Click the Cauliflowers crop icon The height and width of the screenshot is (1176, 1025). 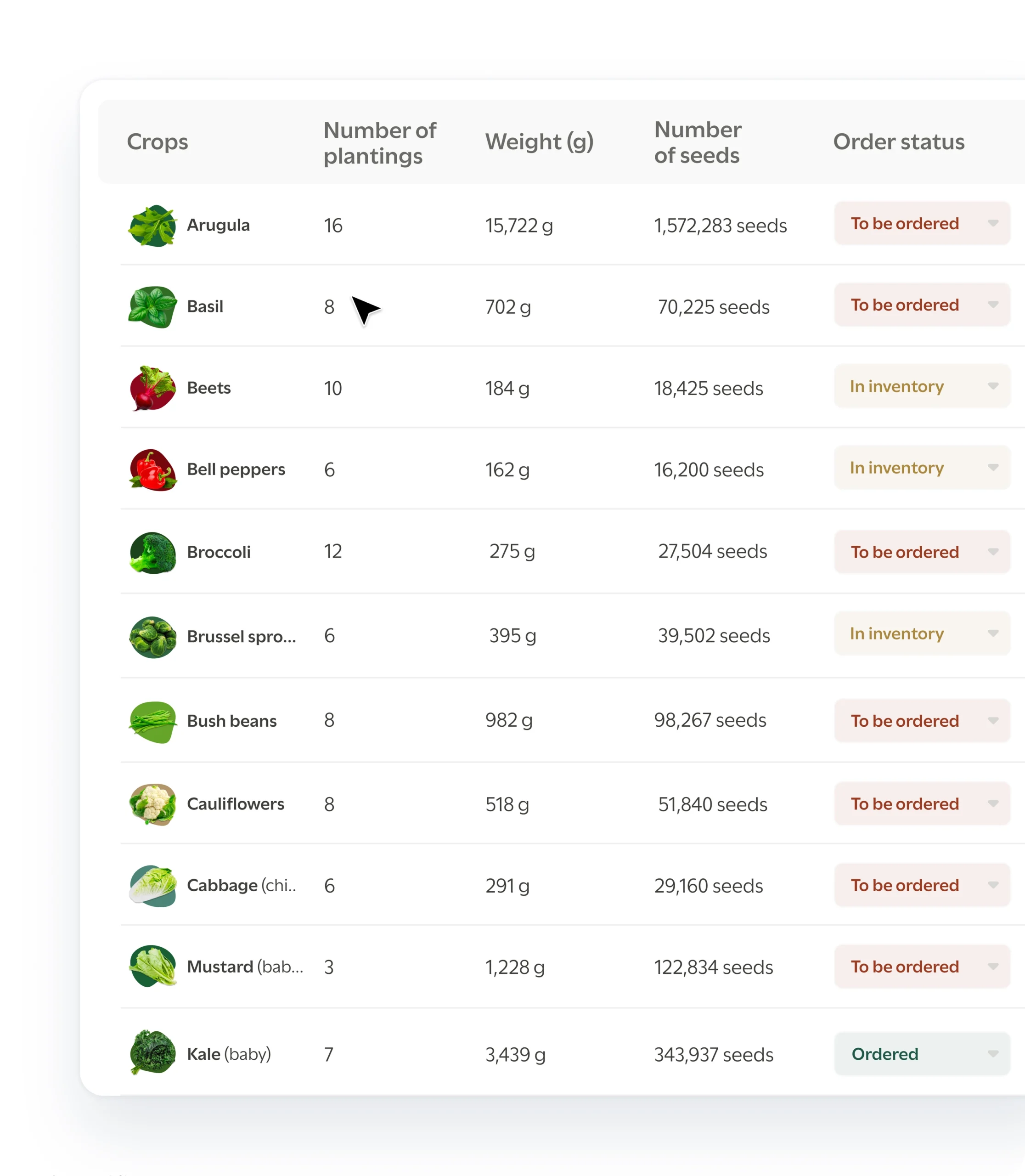(x=152, y=804)
